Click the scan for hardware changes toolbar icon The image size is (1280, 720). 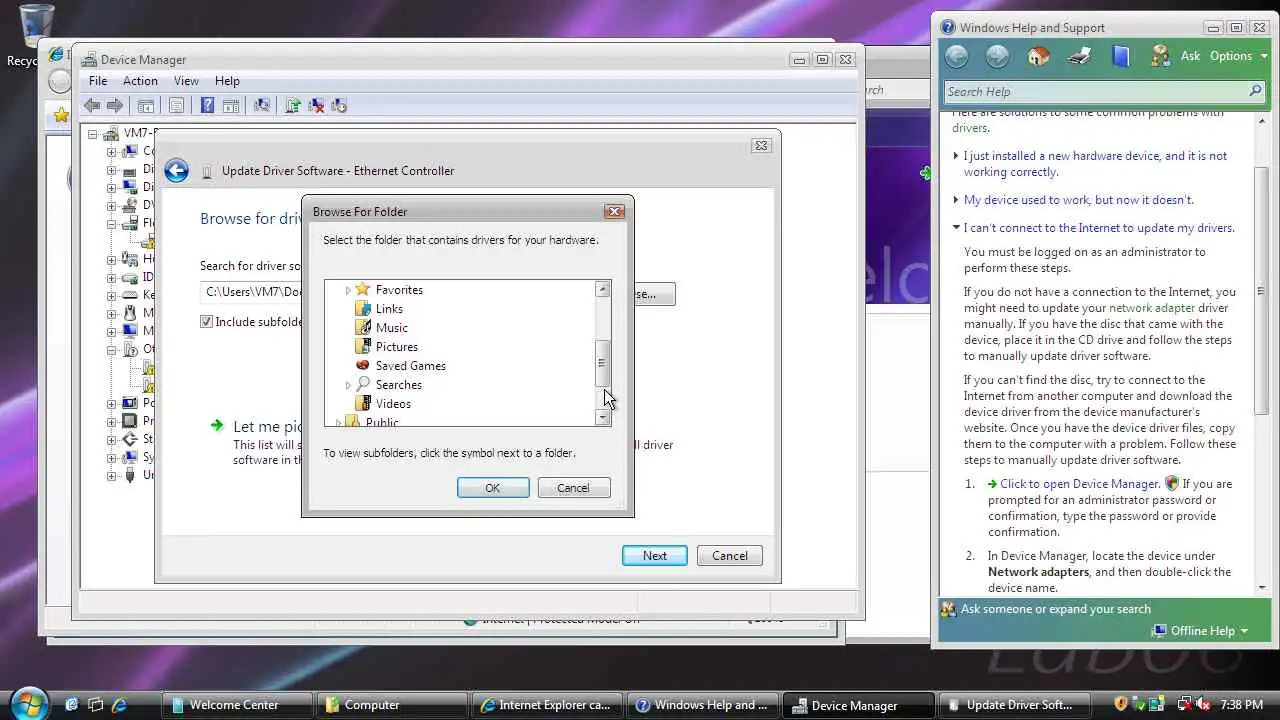(x=262, y=105)
